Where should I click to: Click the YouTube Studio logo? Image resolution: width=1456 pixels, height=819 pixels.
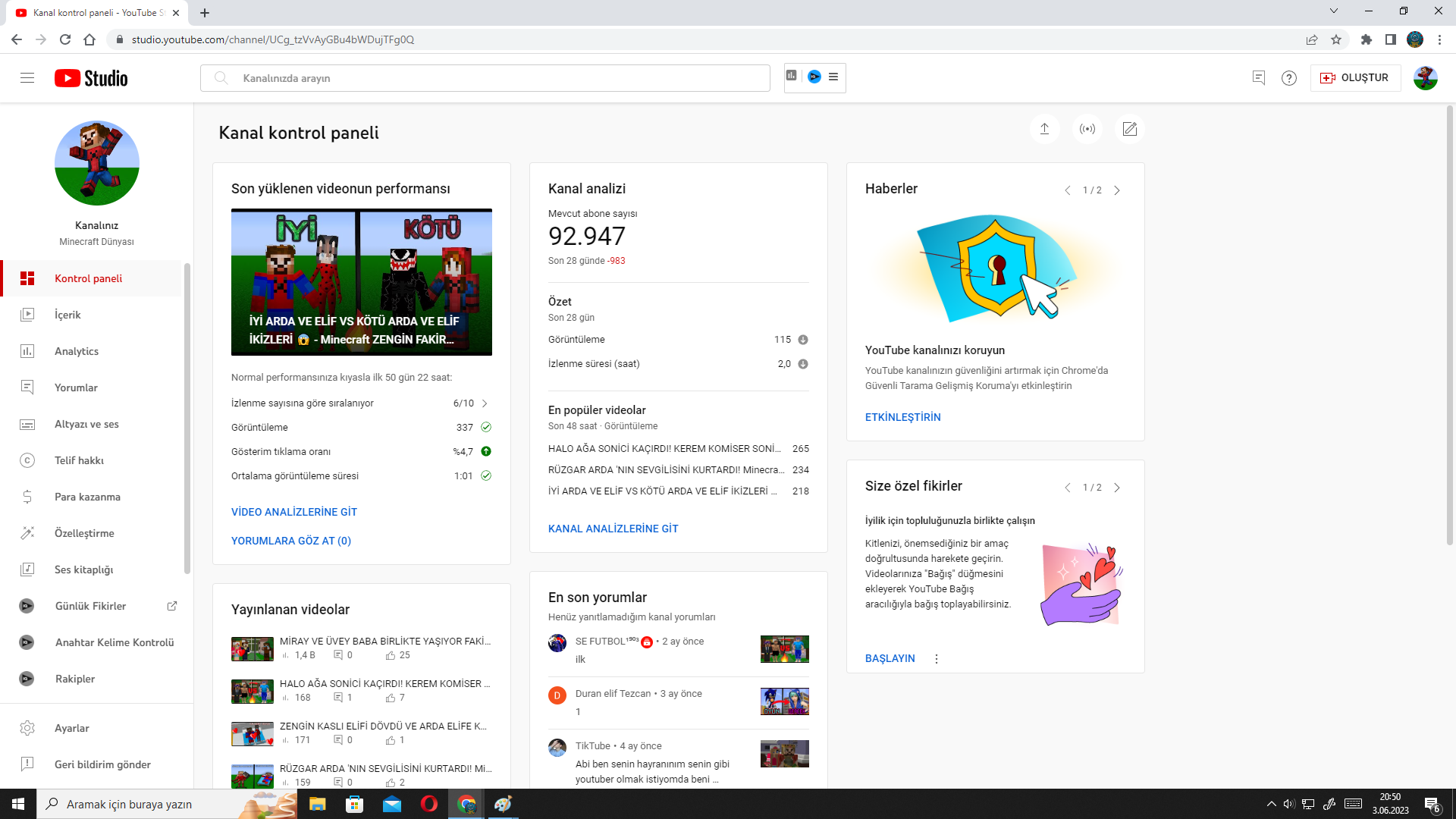91,78
